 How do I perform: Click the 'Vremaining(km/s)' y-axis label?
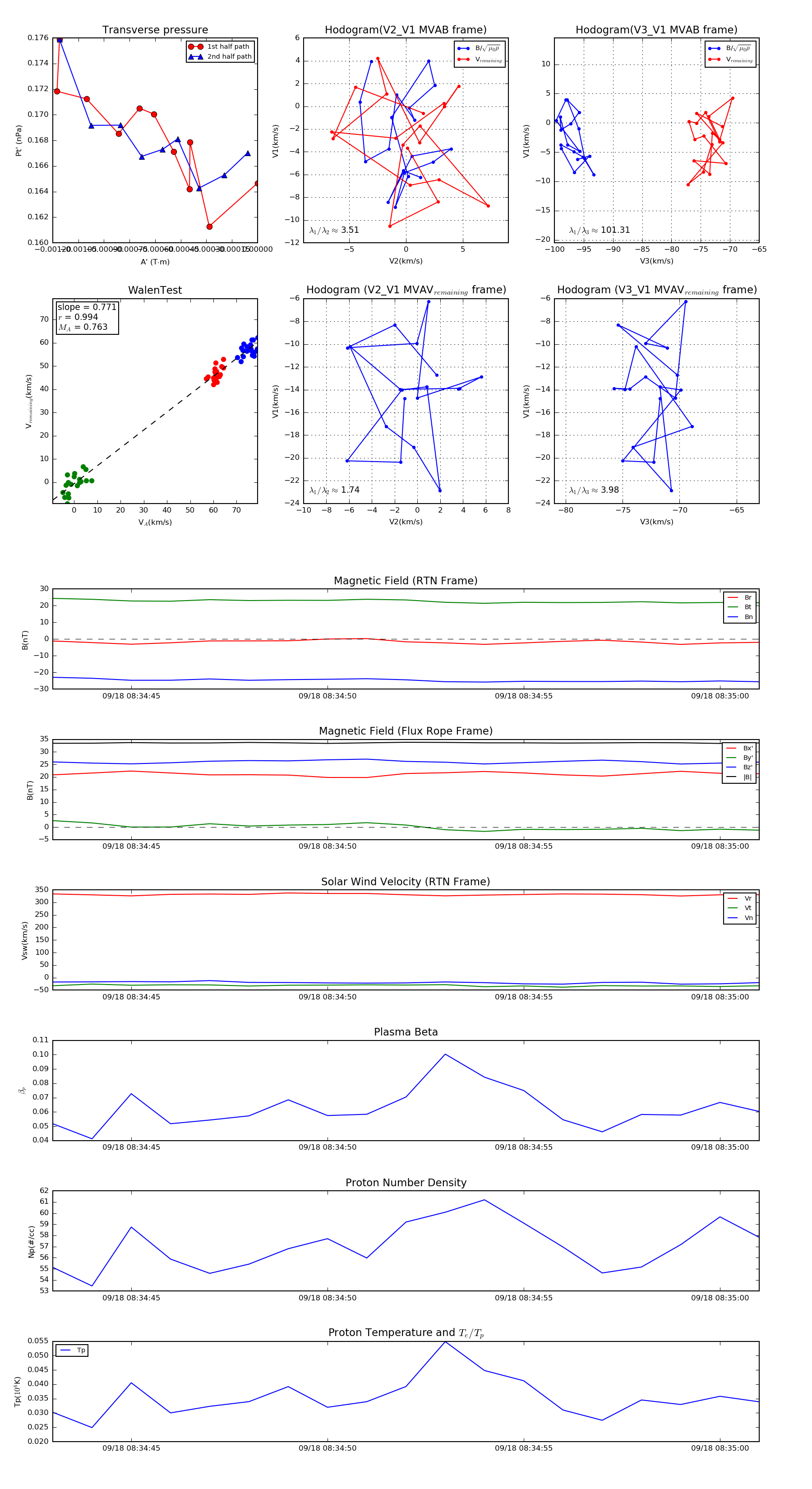point(28,401)
